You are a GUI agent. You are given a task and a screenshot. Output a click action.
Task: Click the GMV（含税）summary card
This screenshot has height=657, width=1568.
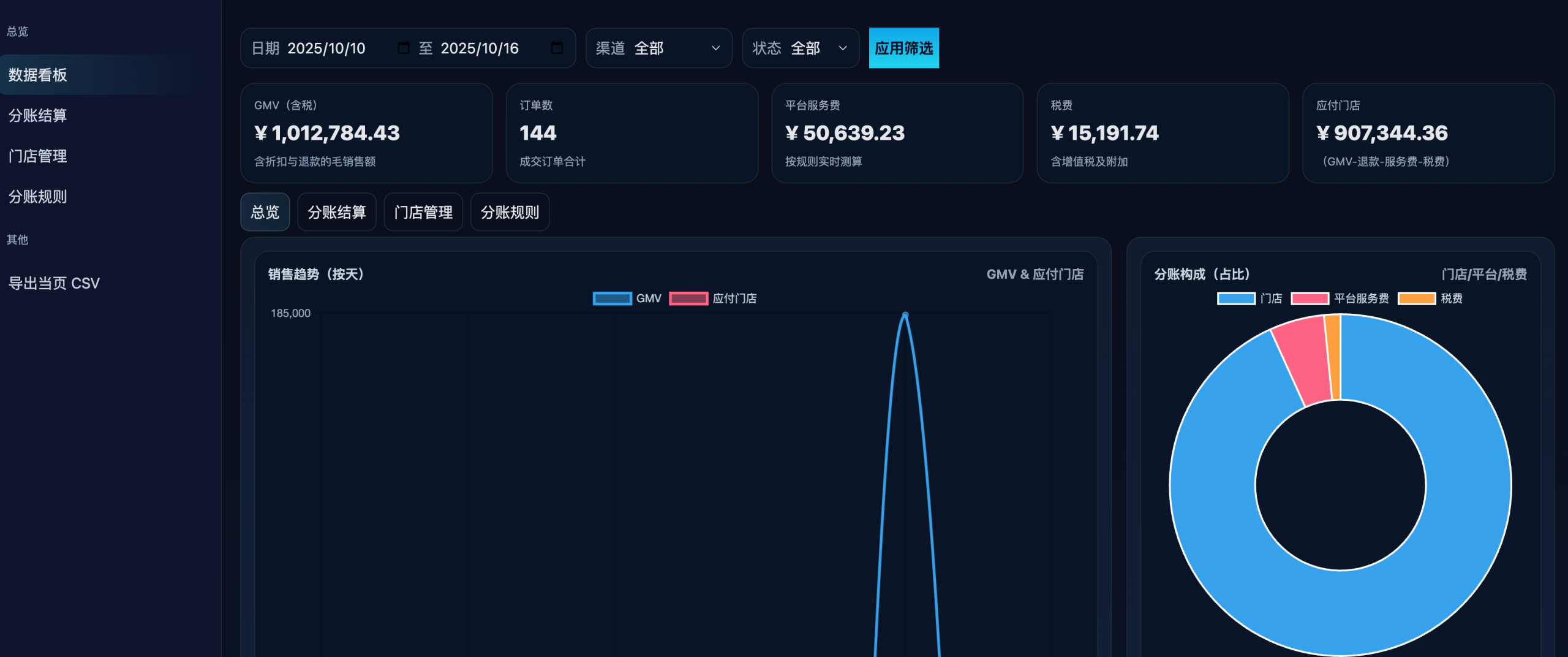click(366, 133)
